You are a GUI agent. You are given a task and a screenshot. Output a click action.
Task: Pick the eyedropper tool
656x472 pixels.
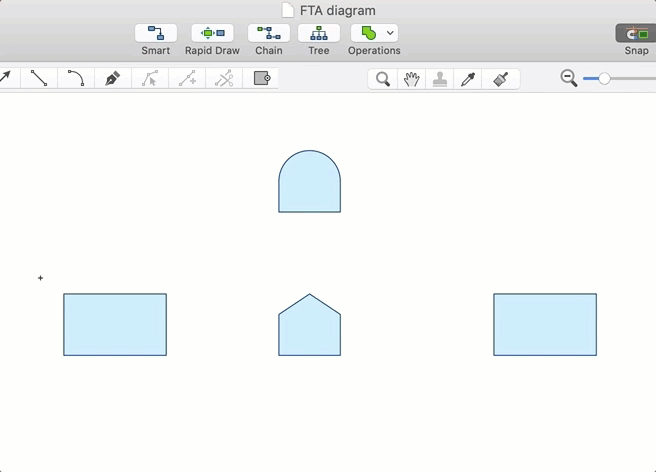(x=468, y=79)
